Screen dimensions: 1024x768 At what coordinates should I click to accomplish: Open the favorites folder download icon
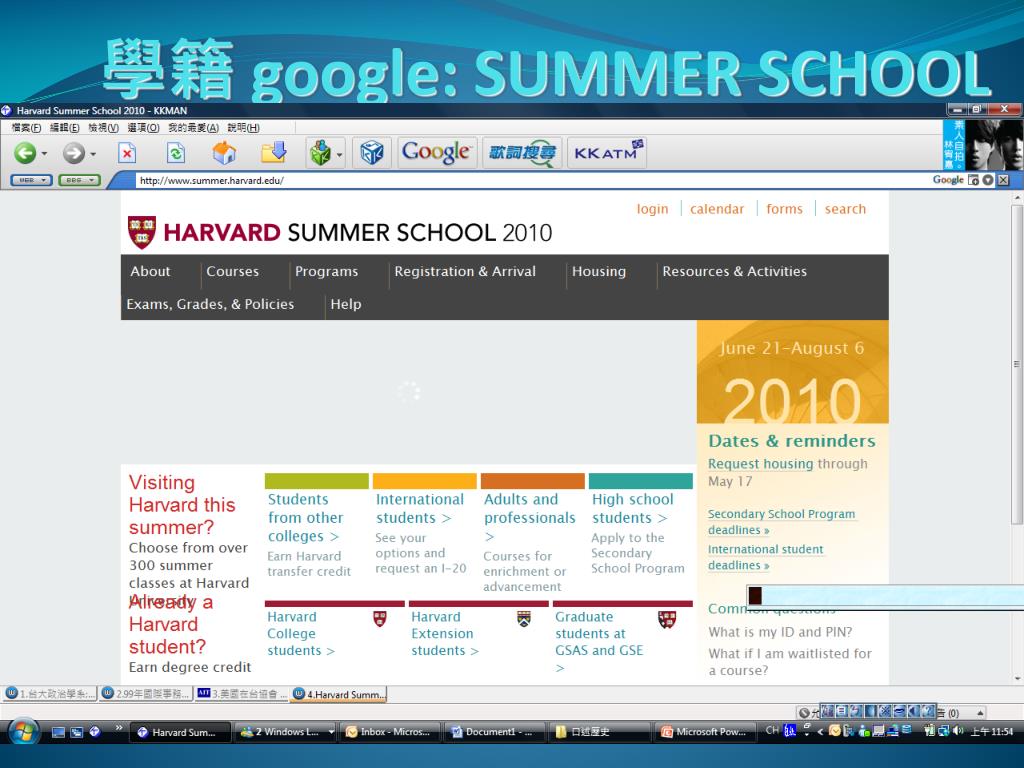pyautogui.click(x=274, y=152)
